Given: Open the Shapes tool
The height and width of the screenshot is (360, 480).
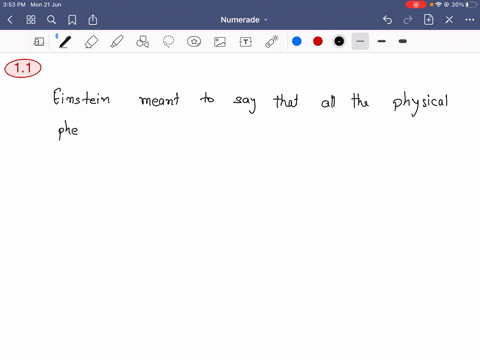Looking at the screenshot, I should click(x=143, y=42).
